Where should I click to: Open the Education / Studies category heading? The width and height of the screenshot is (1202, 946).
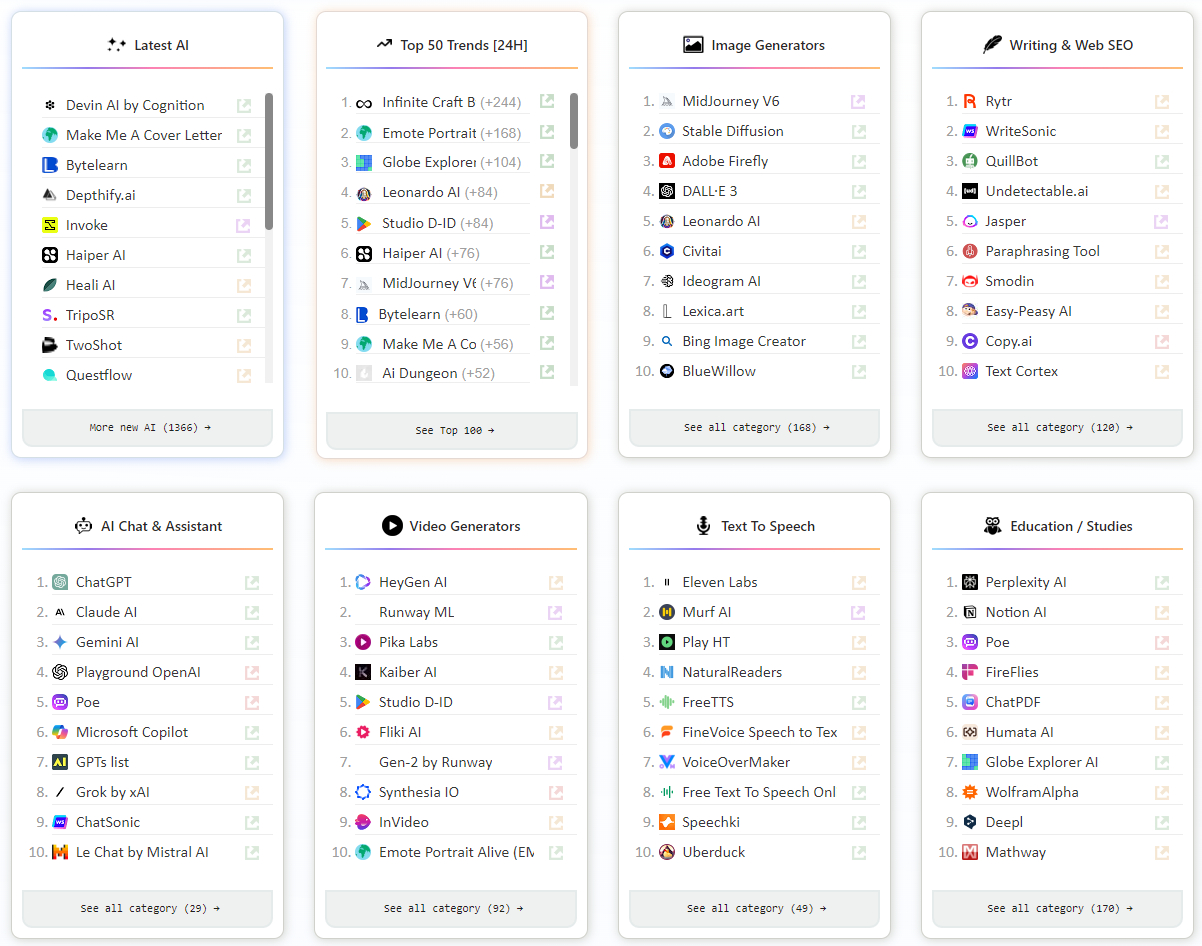[1058, 526]
